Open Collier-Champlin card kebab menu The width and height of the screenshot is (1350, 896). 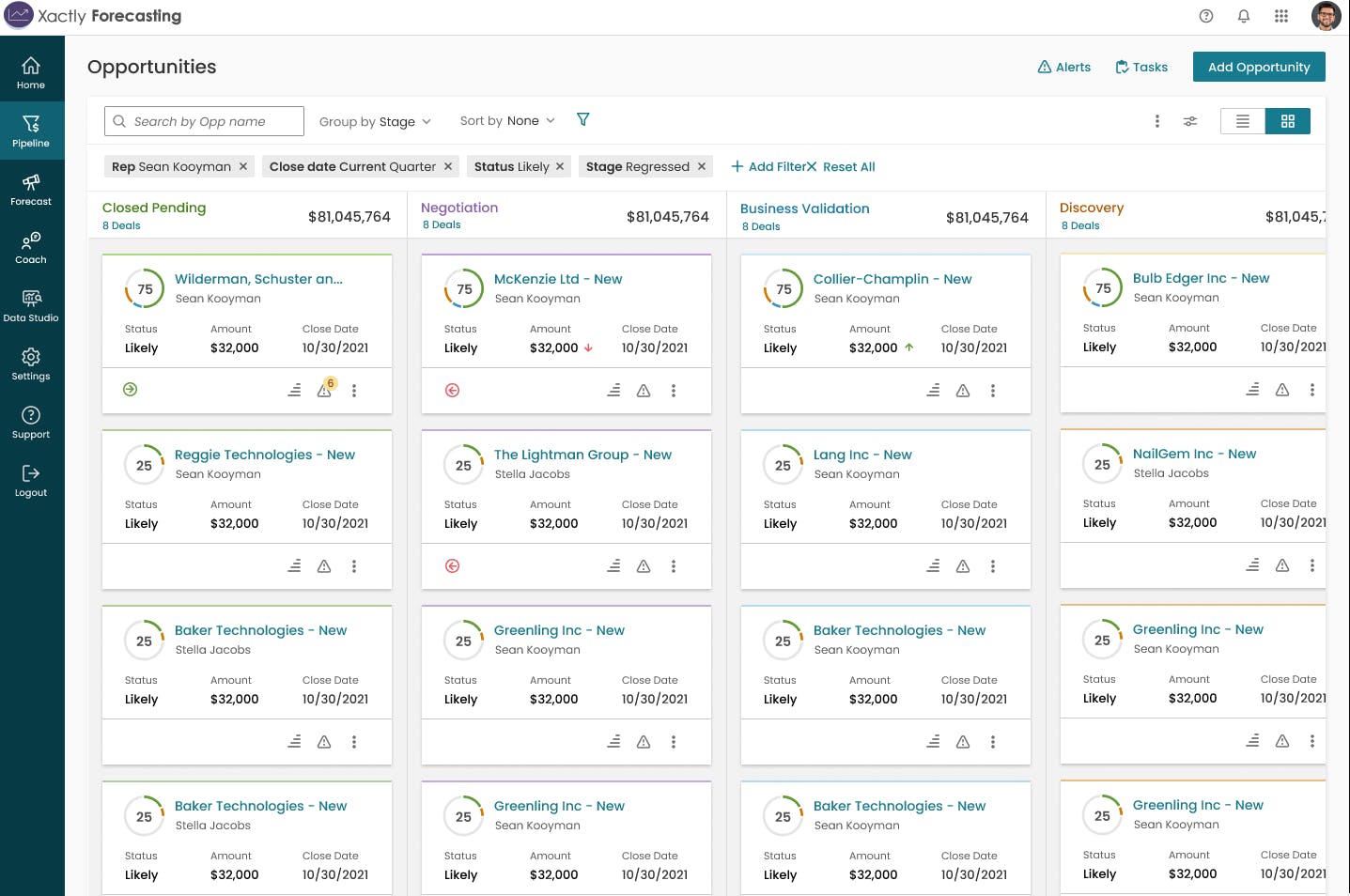993,391
